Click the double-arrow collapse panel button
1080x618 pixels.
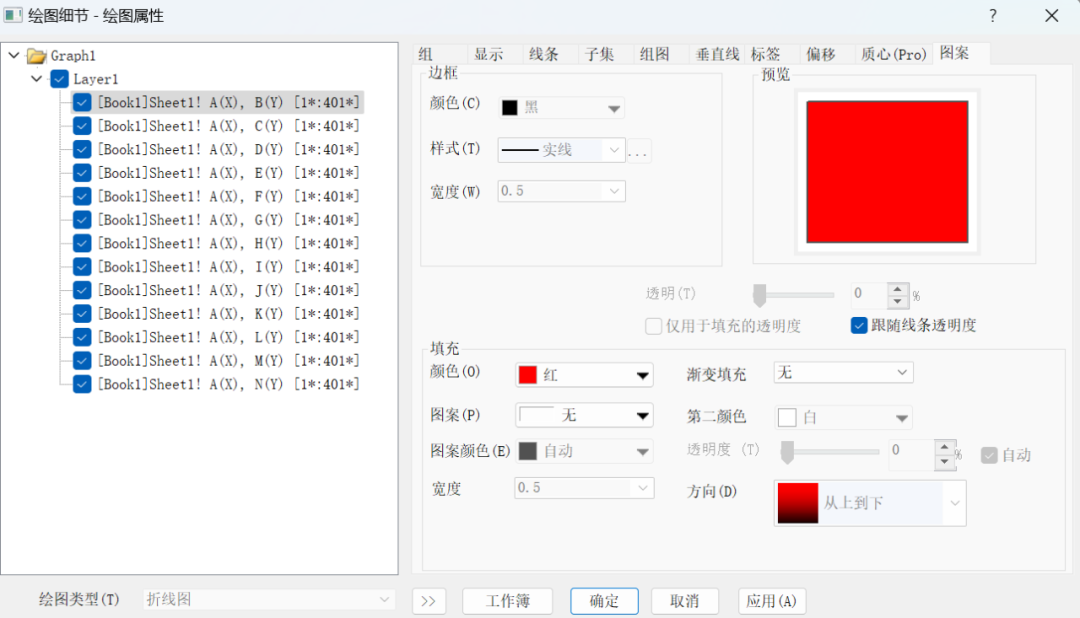(428, 601)
